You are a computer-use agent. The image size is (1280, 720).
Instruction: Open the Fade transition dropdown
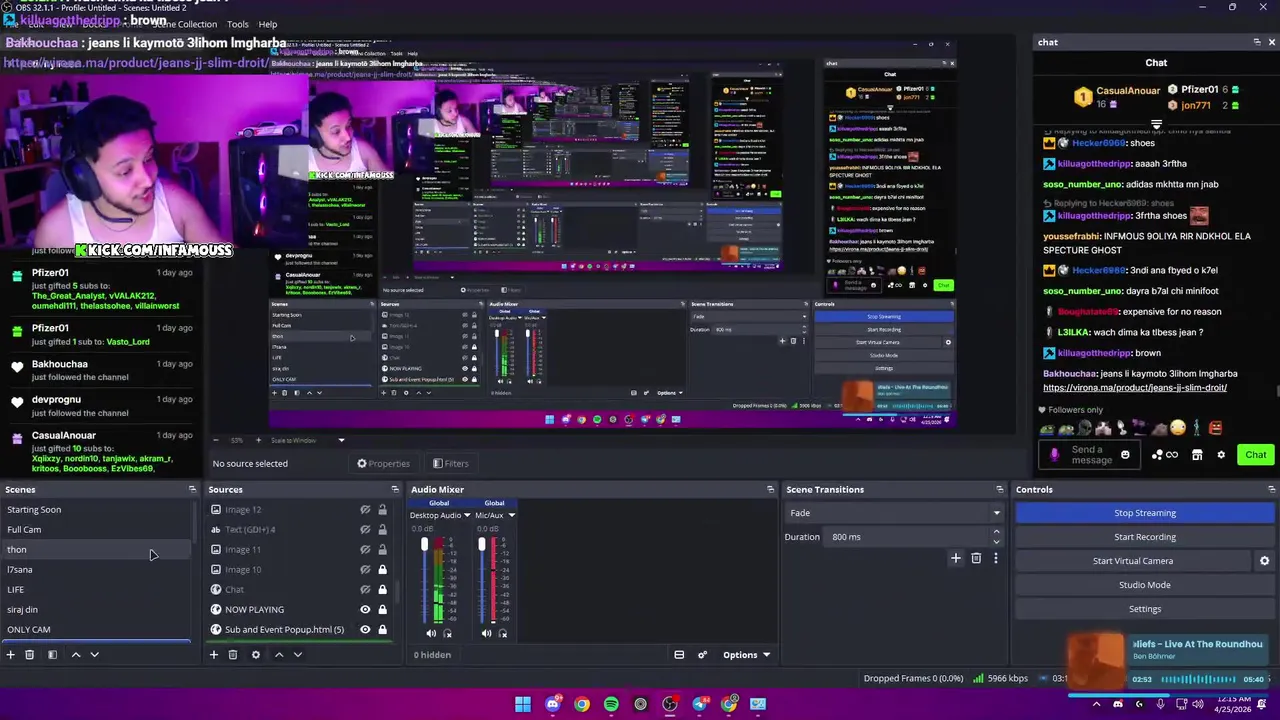pyautogui.click(x=894, y=513)
